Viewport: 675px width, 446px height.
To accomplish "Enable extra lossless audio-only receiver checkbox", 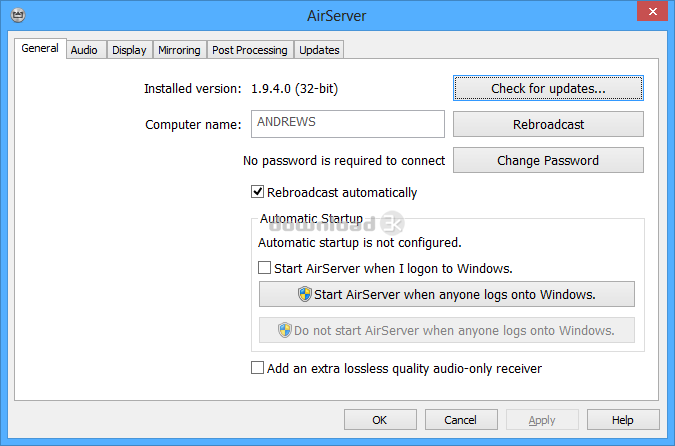I will point(258,368).
